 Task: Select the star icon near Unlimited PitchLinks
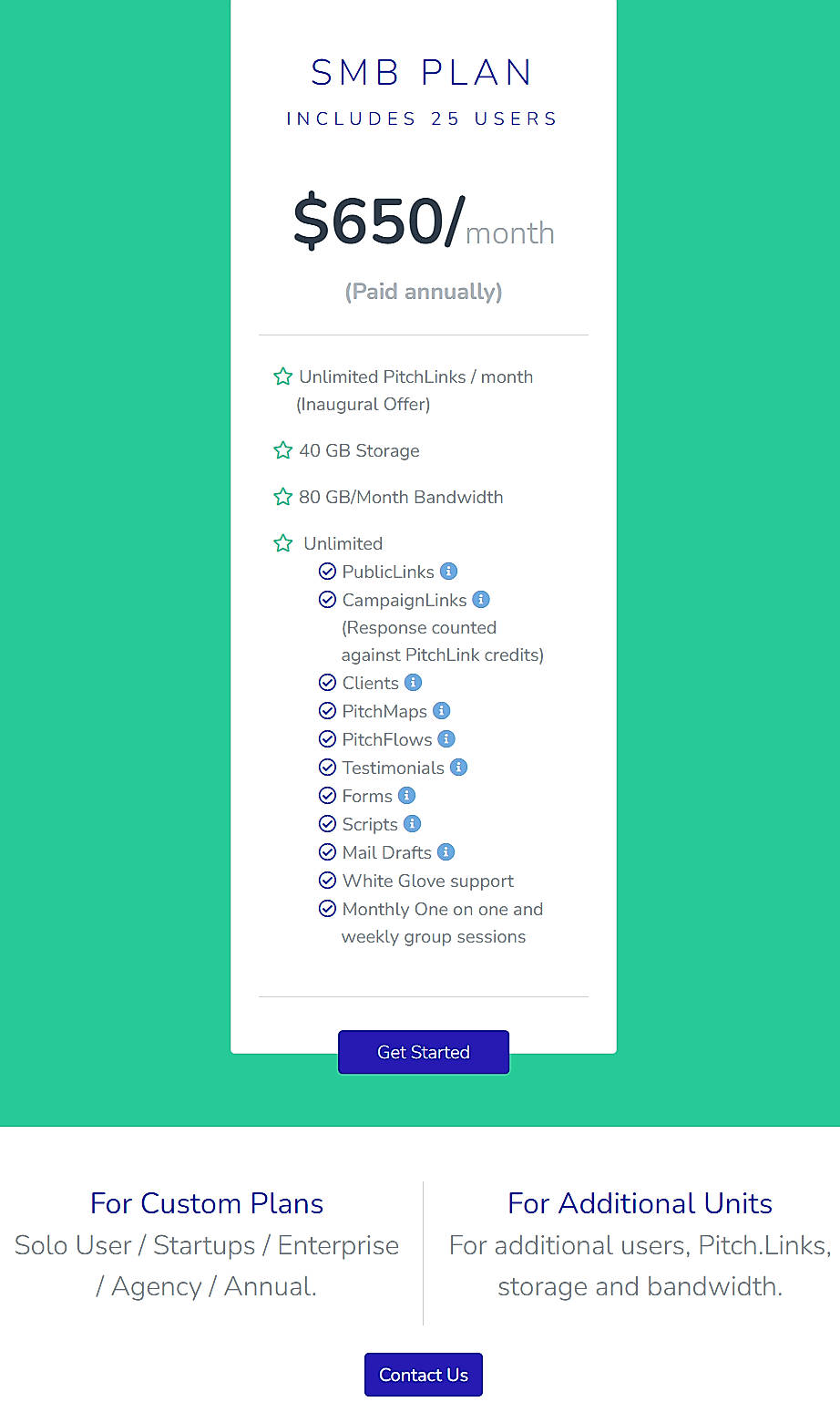pyautogui.click(x=282, y=376)
